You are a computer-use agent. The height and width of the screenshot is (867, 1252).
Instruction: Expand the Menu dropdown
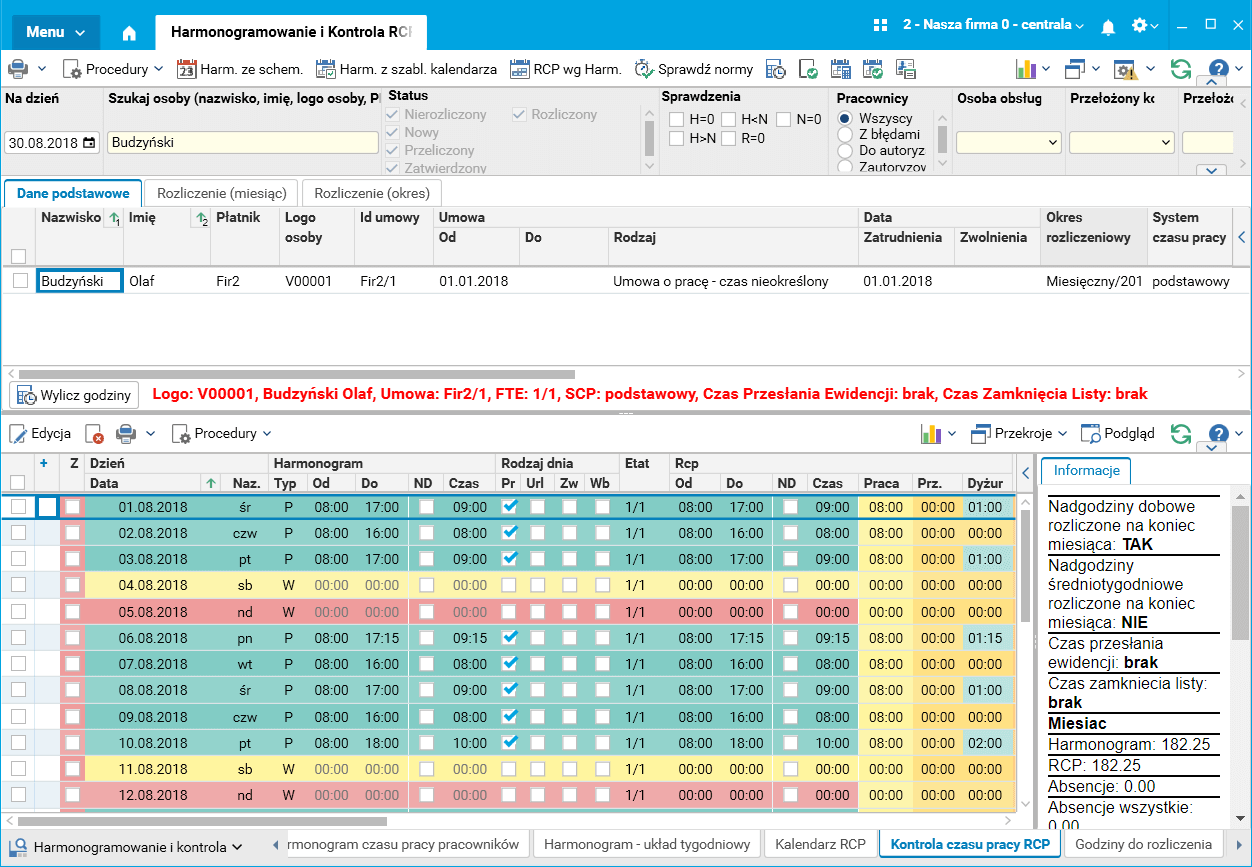(56, 32)
